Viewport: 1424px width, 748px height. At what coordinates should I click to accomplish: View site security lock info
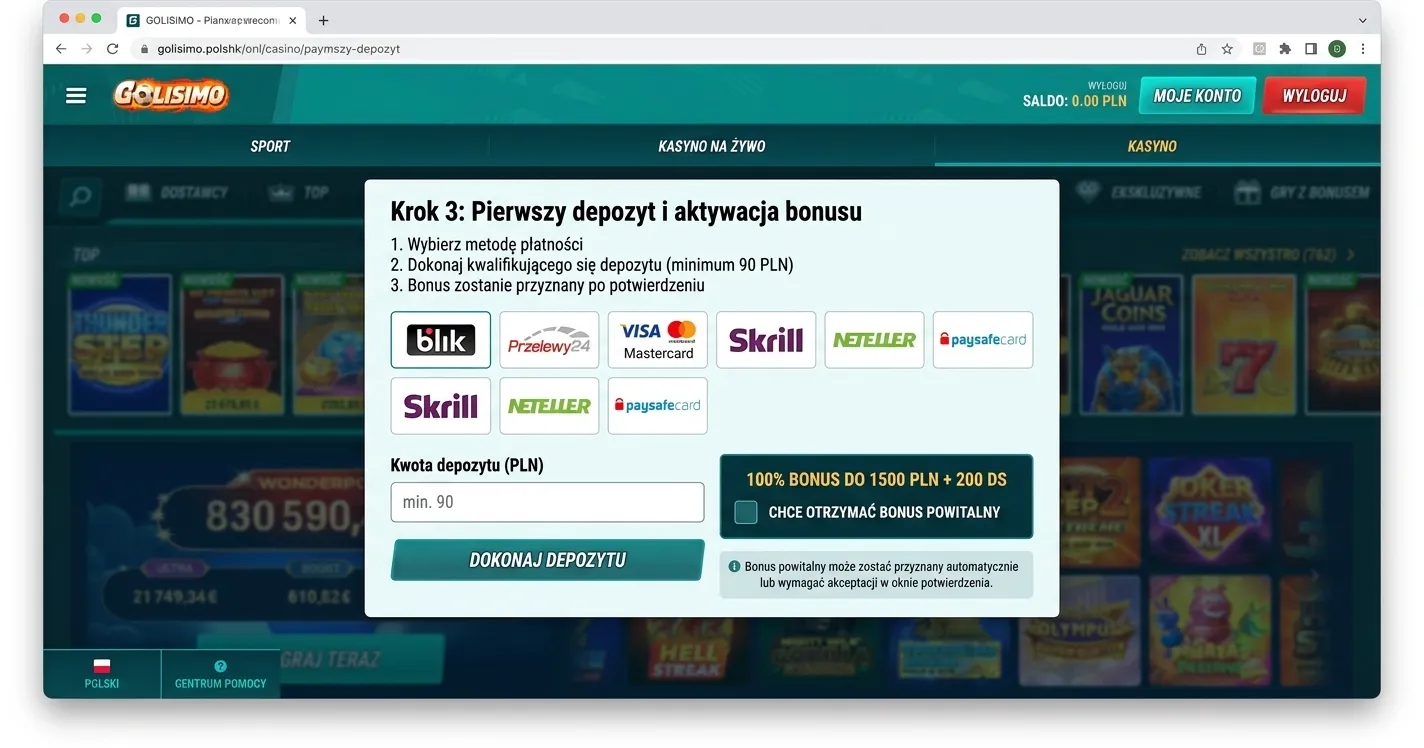coord(145,49)
